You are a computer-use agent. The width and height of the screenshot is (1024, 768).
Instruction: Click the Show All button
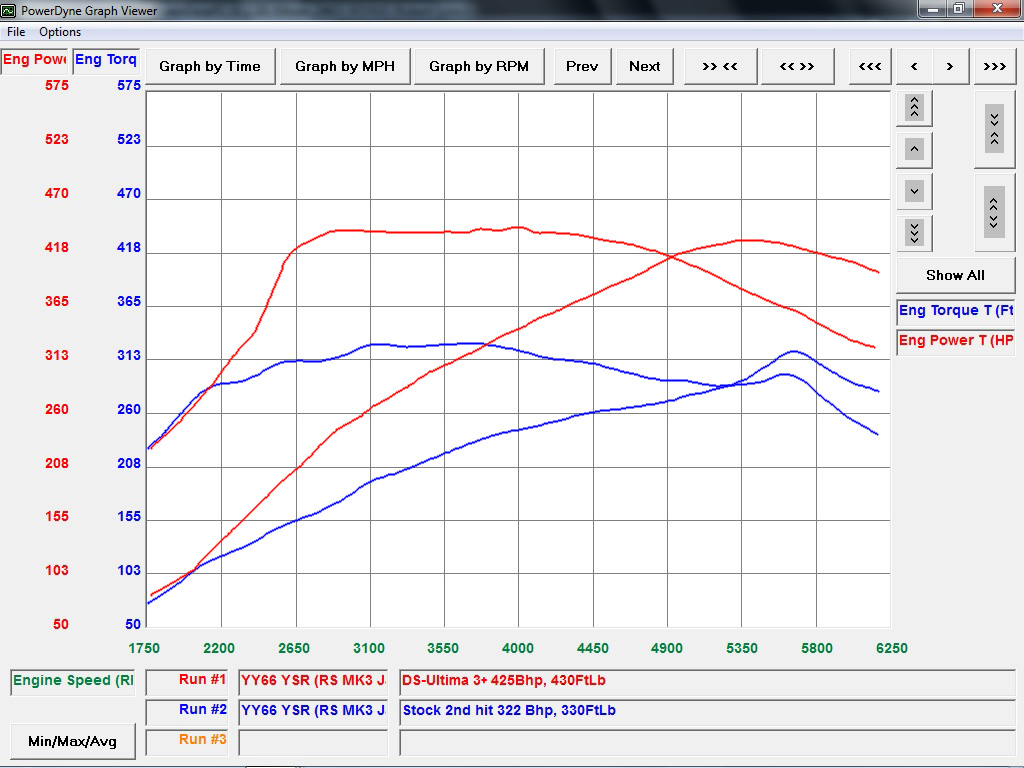(x=955, y=275)
